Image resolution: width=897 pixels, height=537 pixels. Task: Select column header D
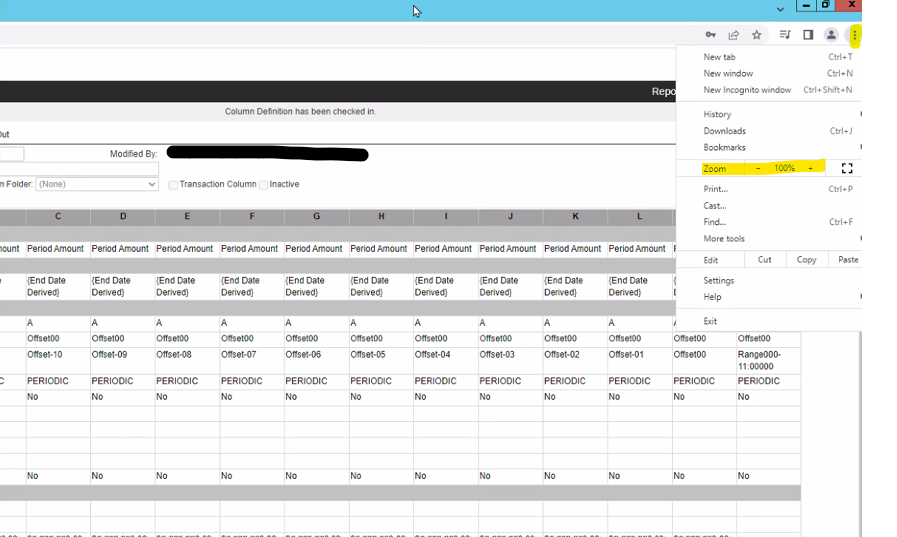(122, 217)
